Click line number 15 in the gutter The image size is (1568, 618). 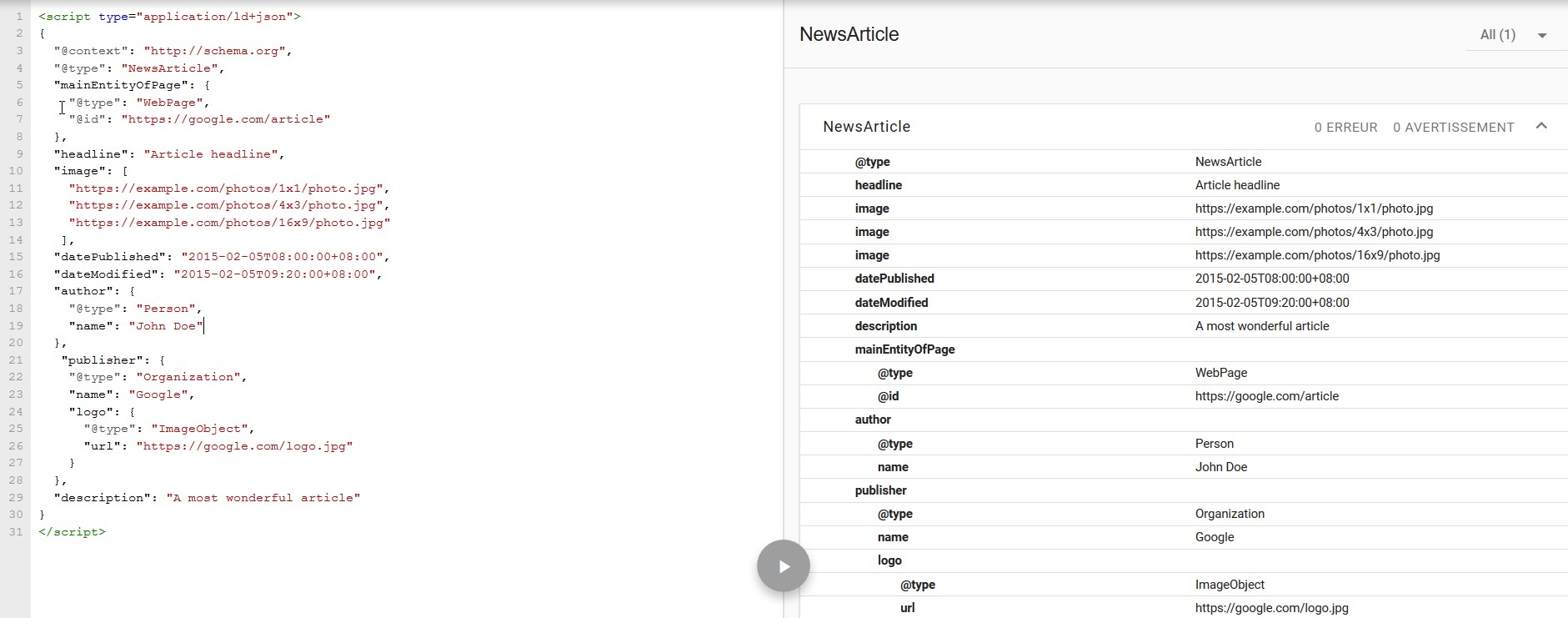coord(16,257)
